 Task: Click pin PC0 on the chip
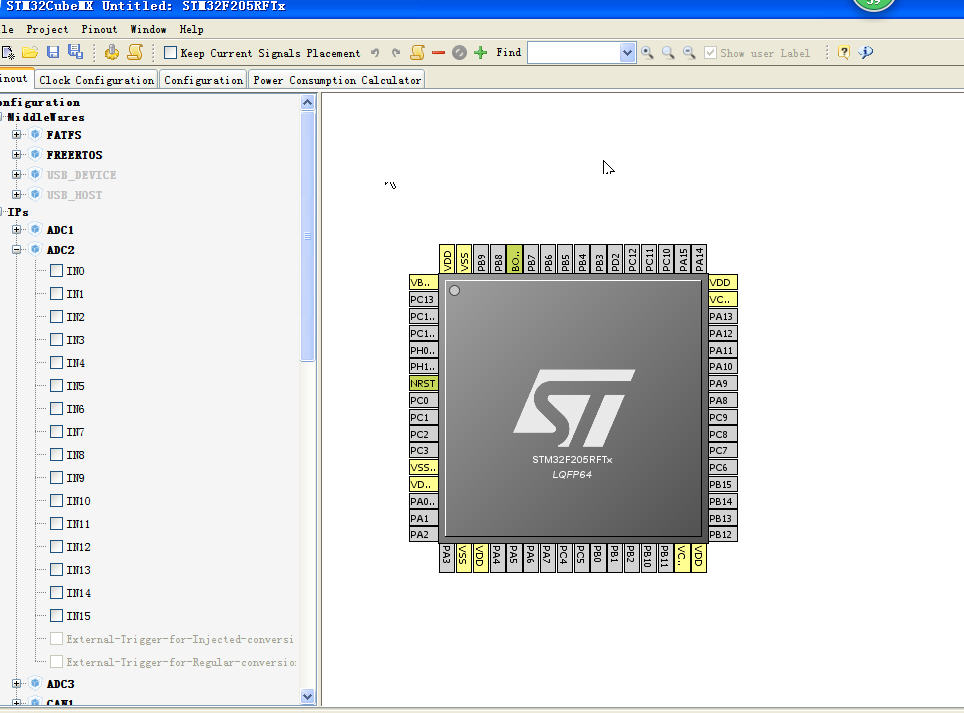click(424, 400)
